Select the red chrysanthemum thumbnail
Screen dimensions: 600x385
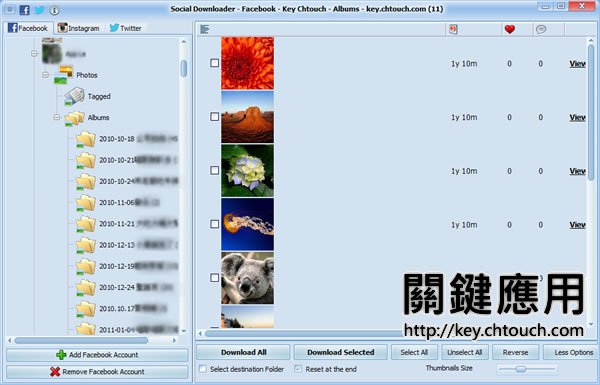[248, 63]
